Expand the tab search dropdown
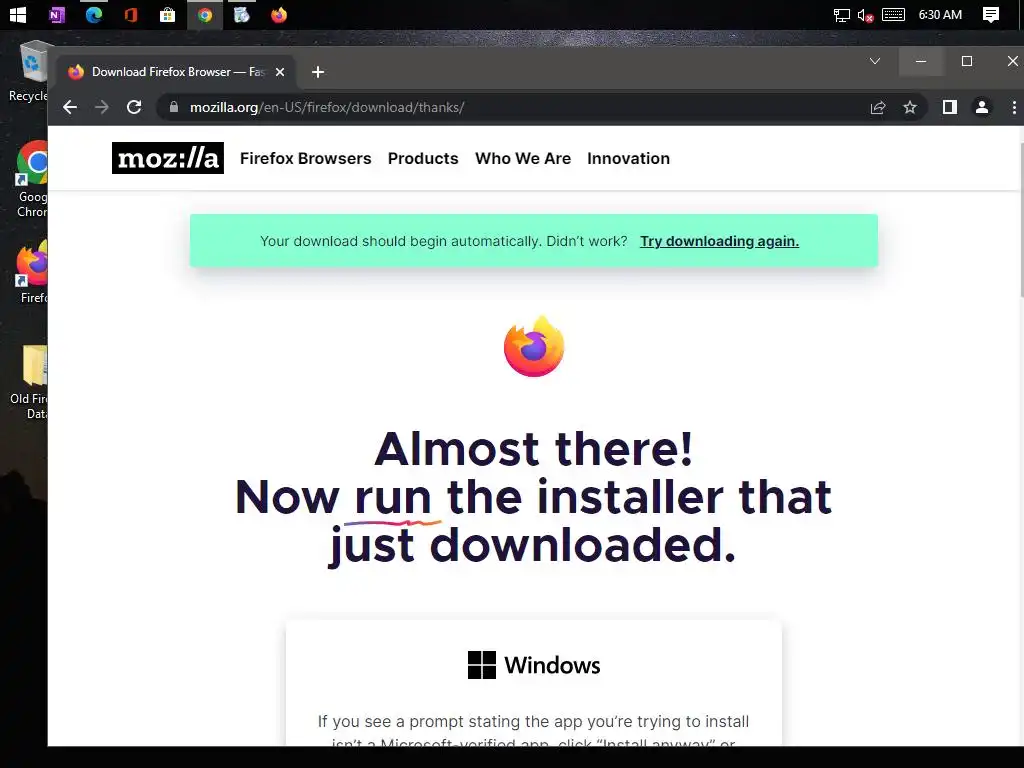 pos(875,61)
